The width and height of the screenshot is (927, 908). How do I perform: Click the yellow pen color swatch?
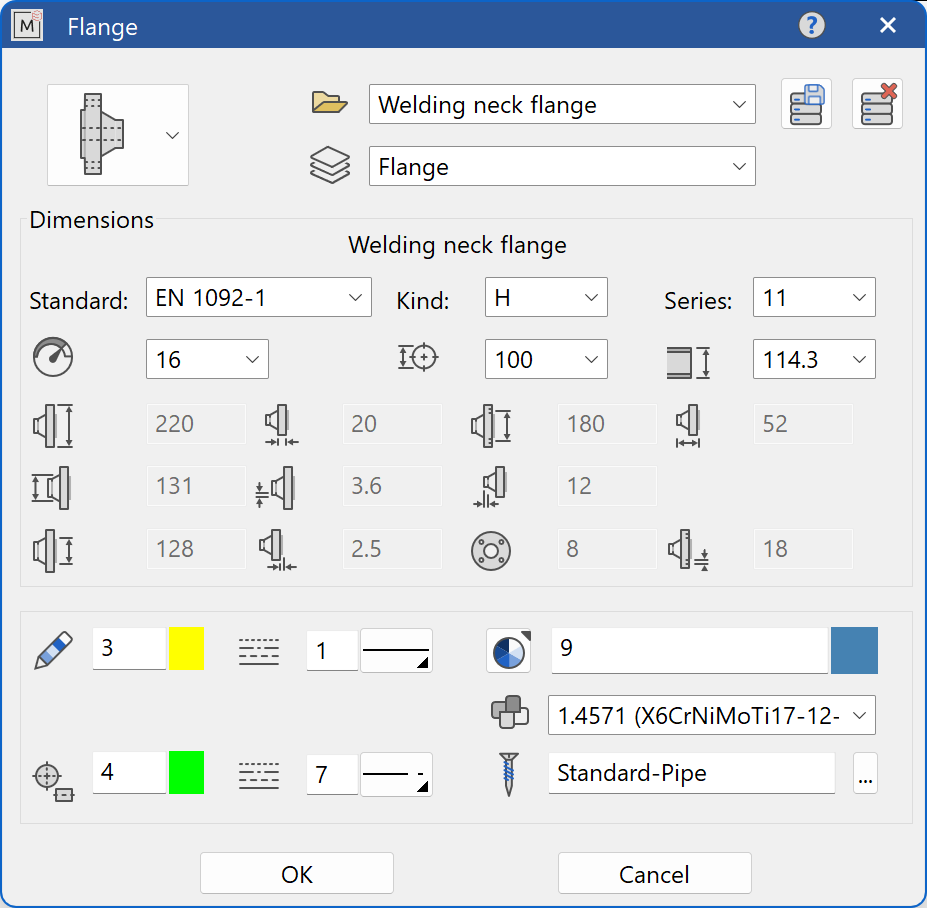point(186,648)
